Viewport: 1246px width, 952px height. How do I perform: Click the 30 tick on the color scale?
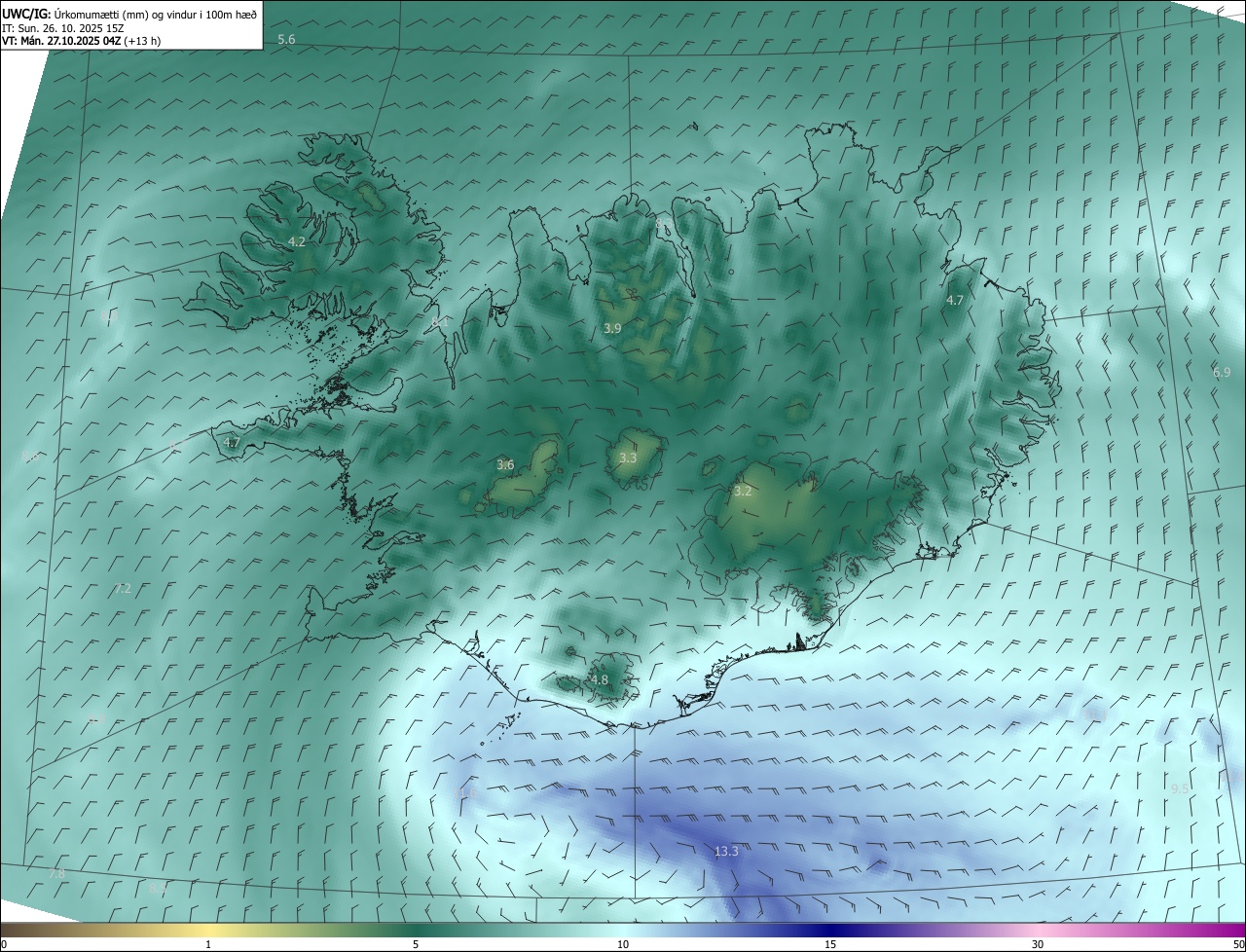point(1038,944)
